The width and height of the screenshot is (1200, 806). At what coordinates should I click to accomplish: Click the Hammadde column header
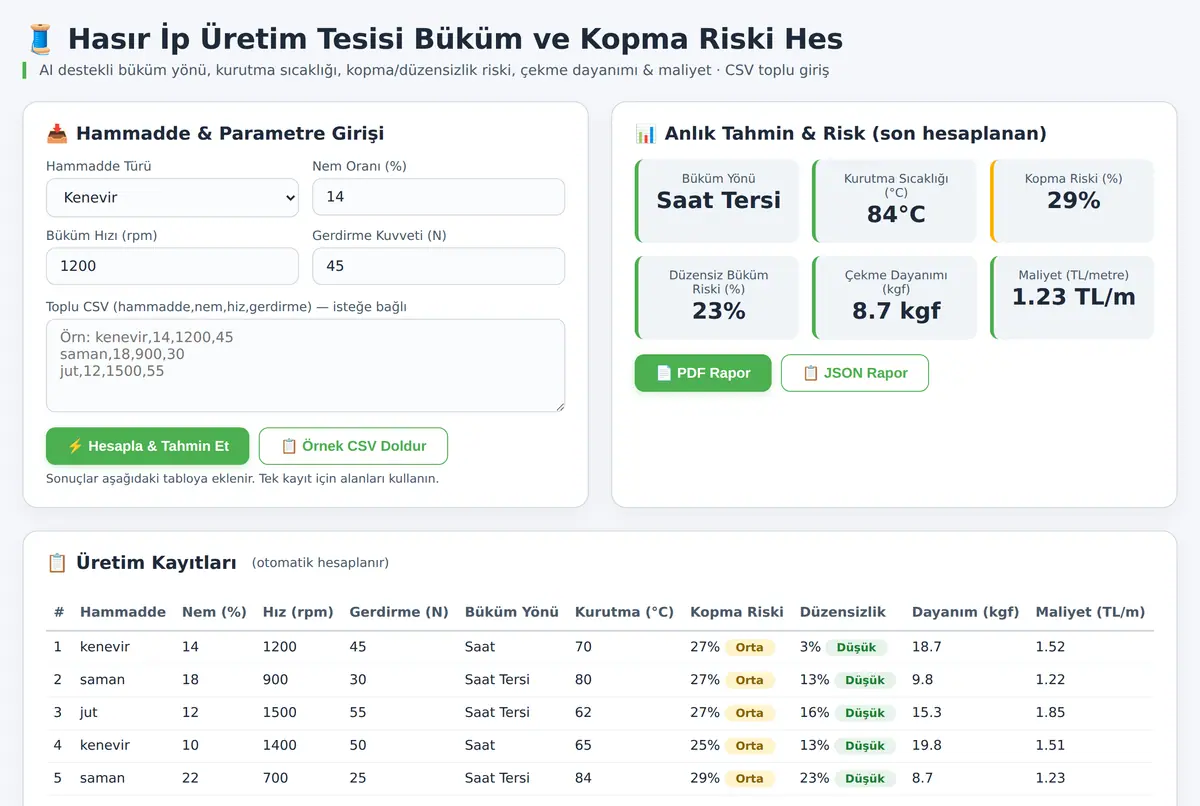click(123, 612)
